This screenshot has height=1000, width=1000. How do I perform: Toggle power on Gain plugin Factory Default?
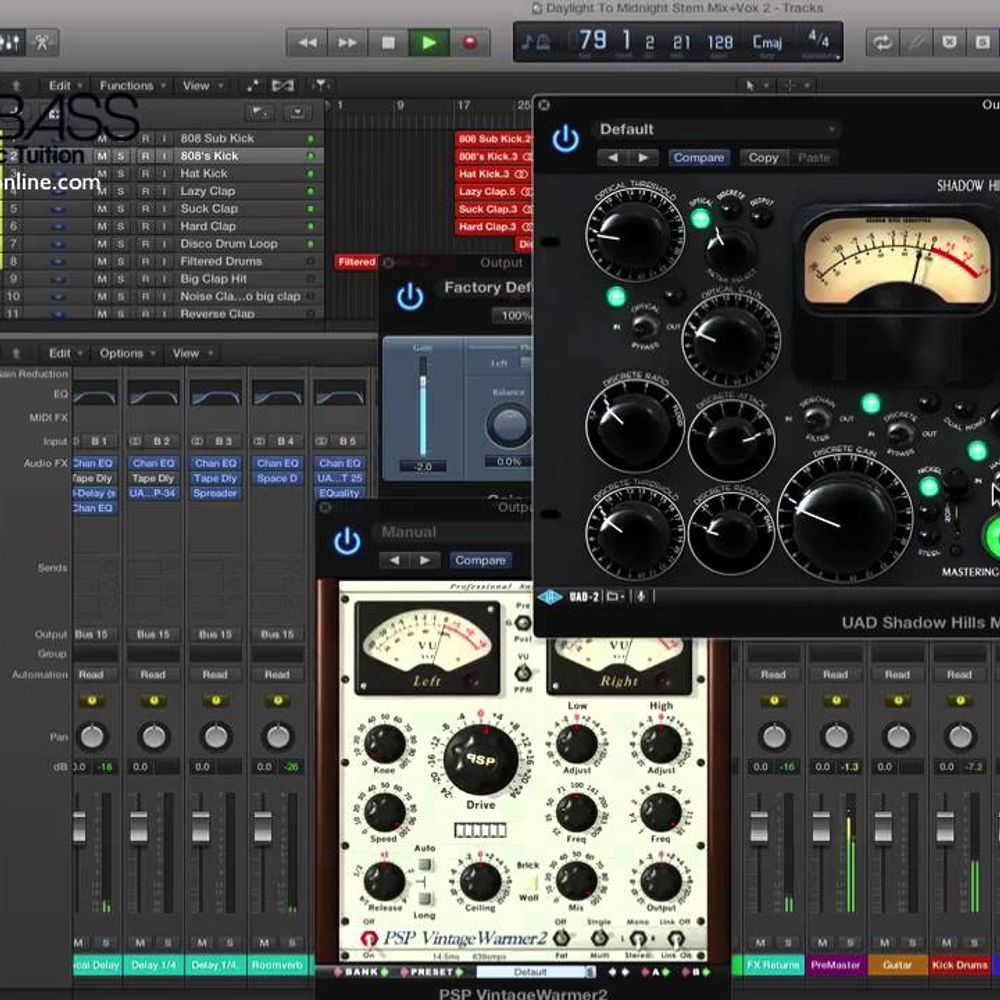click(410, 297)
